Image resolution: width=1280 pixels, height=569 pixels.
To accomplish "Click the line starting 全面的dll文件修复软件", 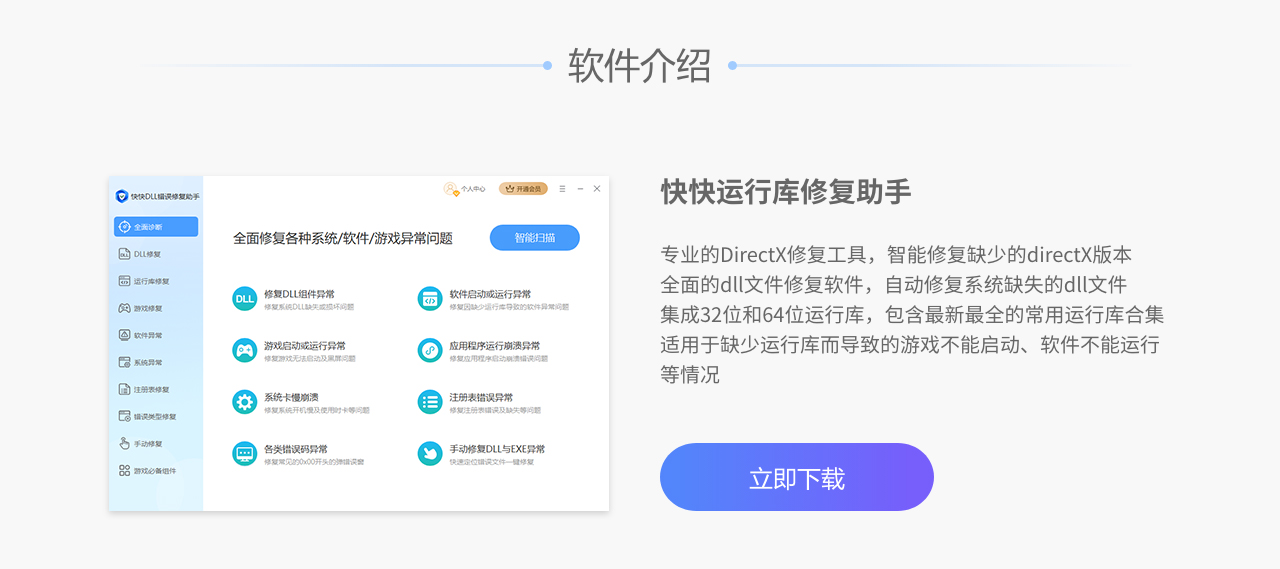I will [894, 284].
